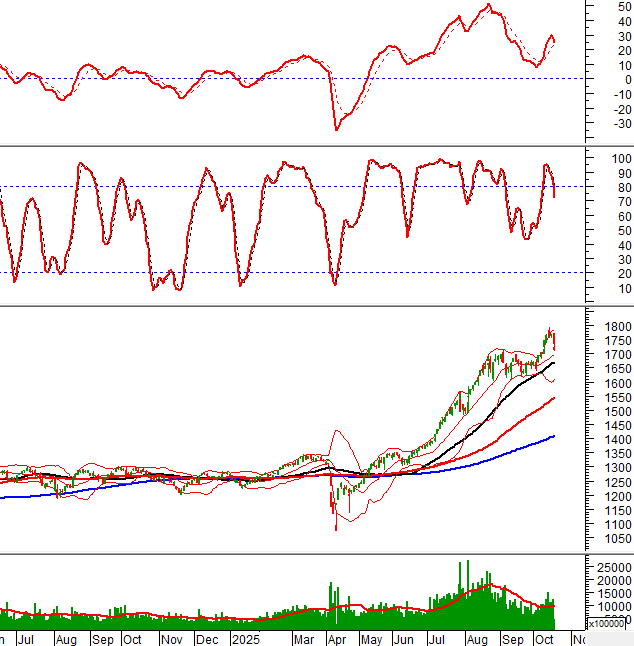This screenshot has height=646, width=634.
Task: Click the 1800 price axis label
Action: pyautogui.click(x=618, y=327)
